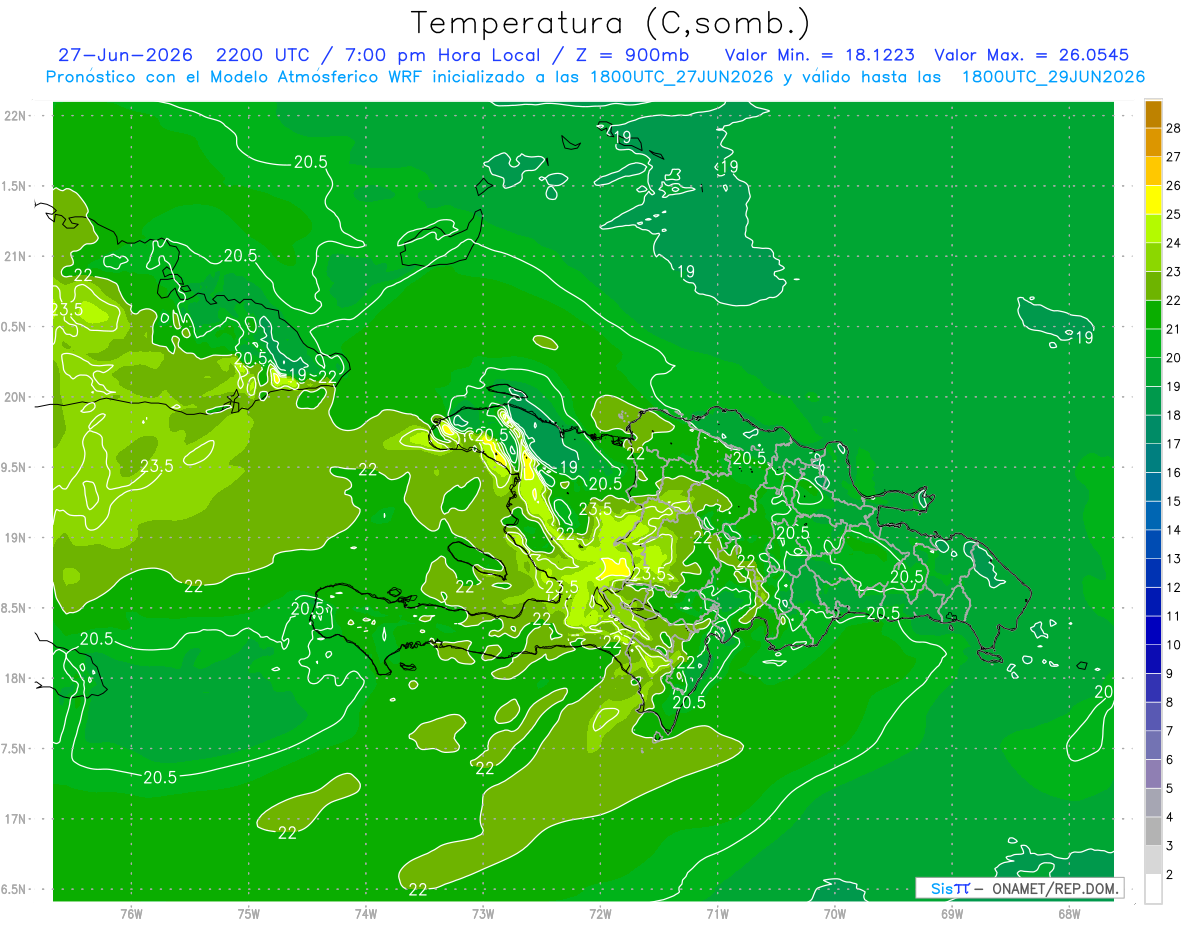Click the '23' value on color scale
This screenshot has width=1200, height=927.
point(1174,272)
